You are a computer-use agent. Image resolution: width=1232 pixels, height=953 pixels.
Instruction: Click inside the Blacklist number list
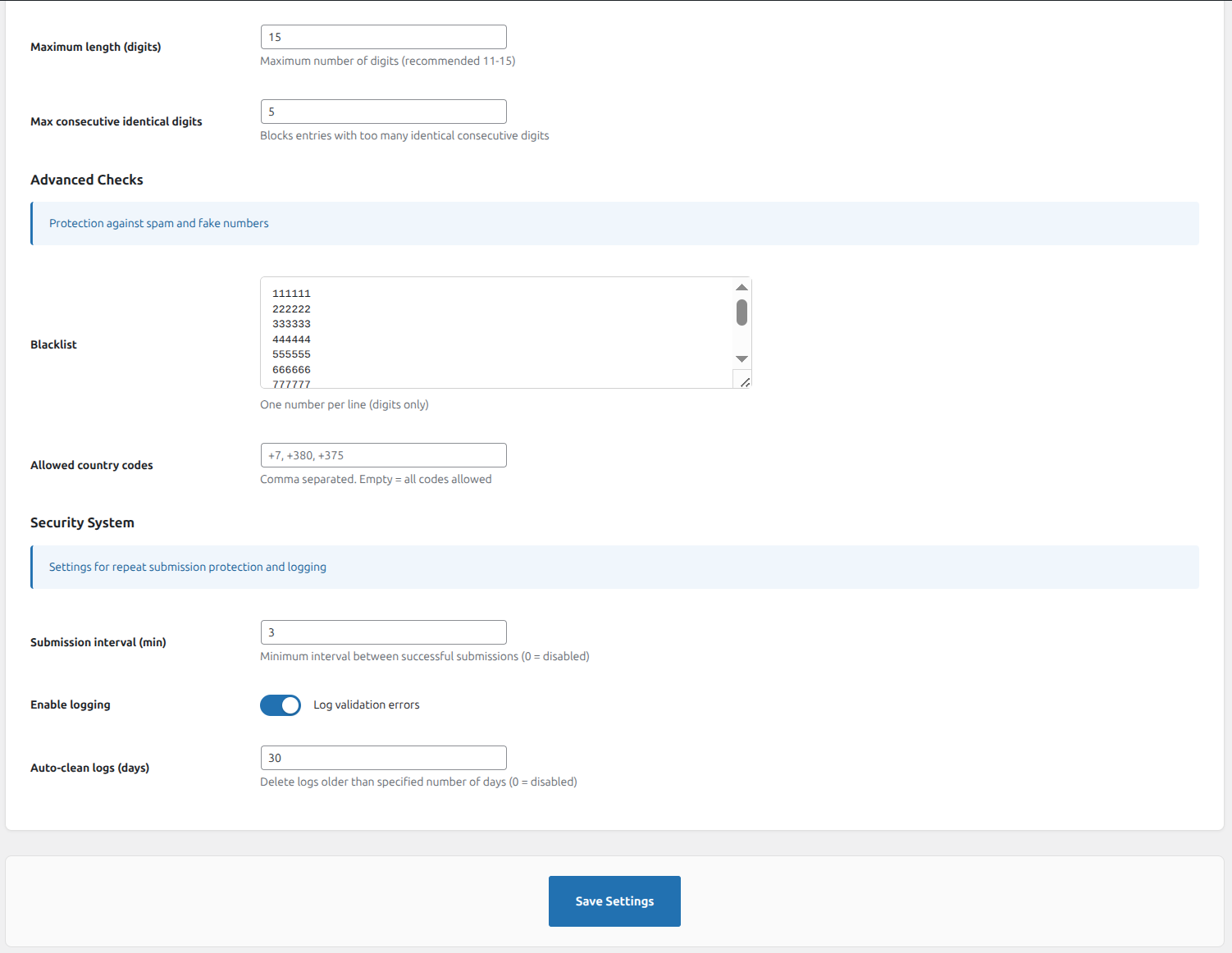tap(492, 332)
